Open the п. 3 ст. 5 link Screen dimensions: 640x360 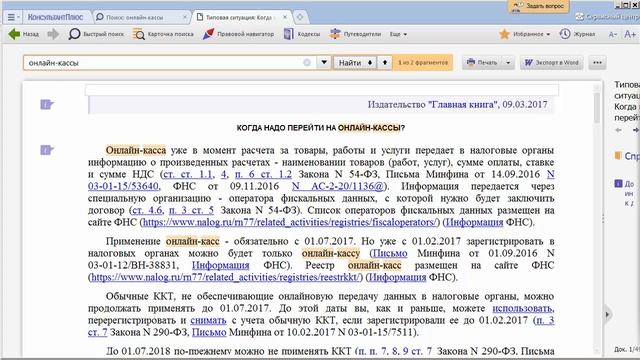coord(191,211)
